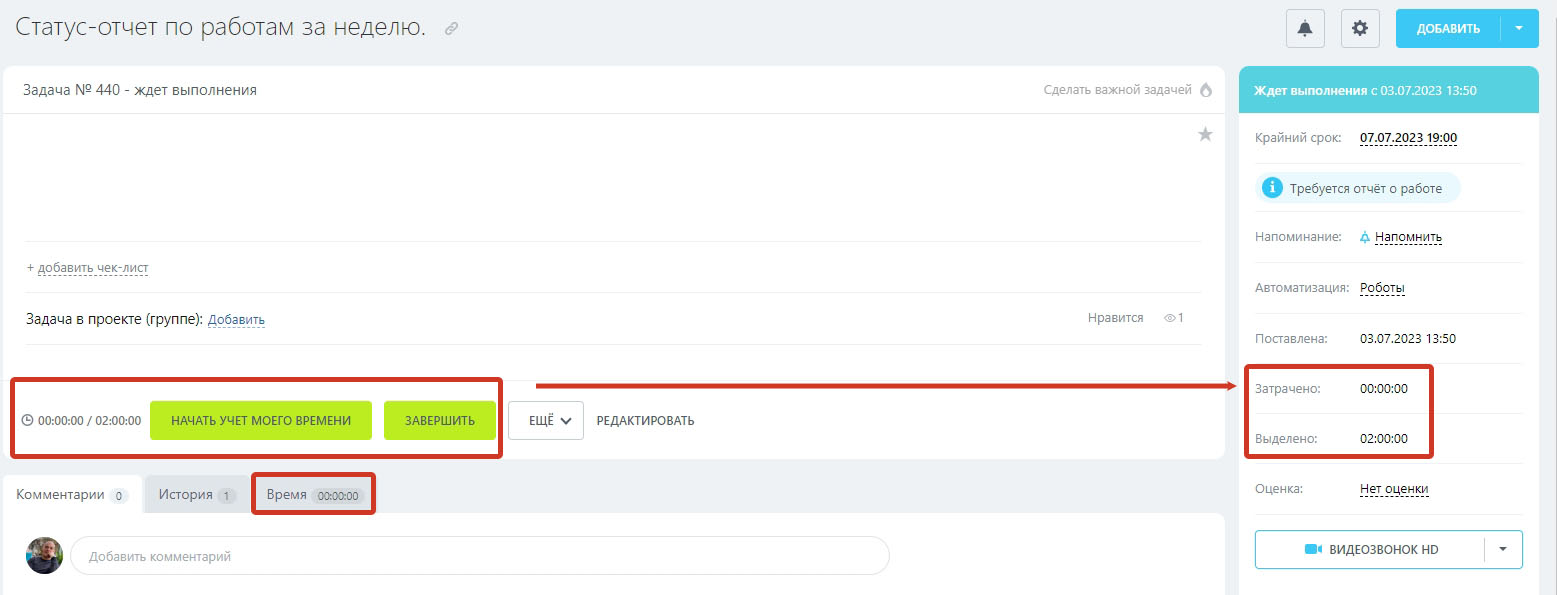Image resolution: width=1557 pixels, height=595 pixels.
Task: Click the timer clock icon
Action: tap(27, 420)
